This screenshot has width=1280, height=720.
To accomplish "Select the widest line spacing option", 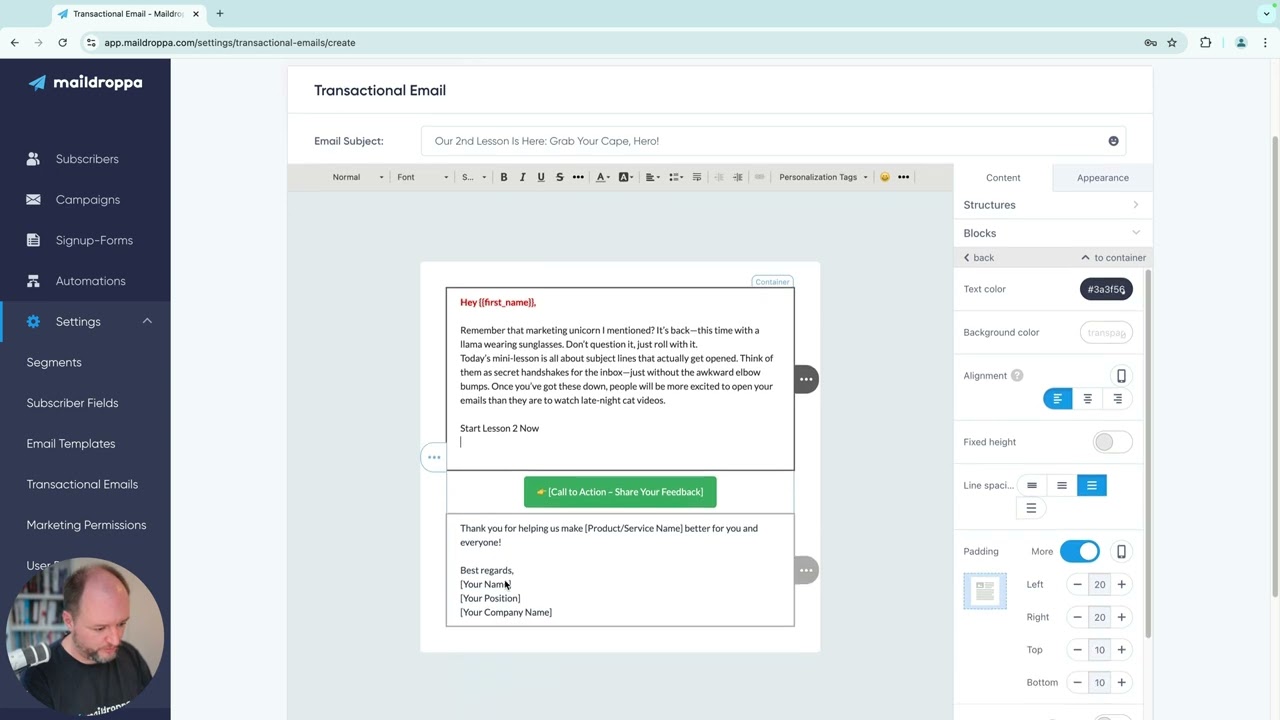I will 1031,508.
